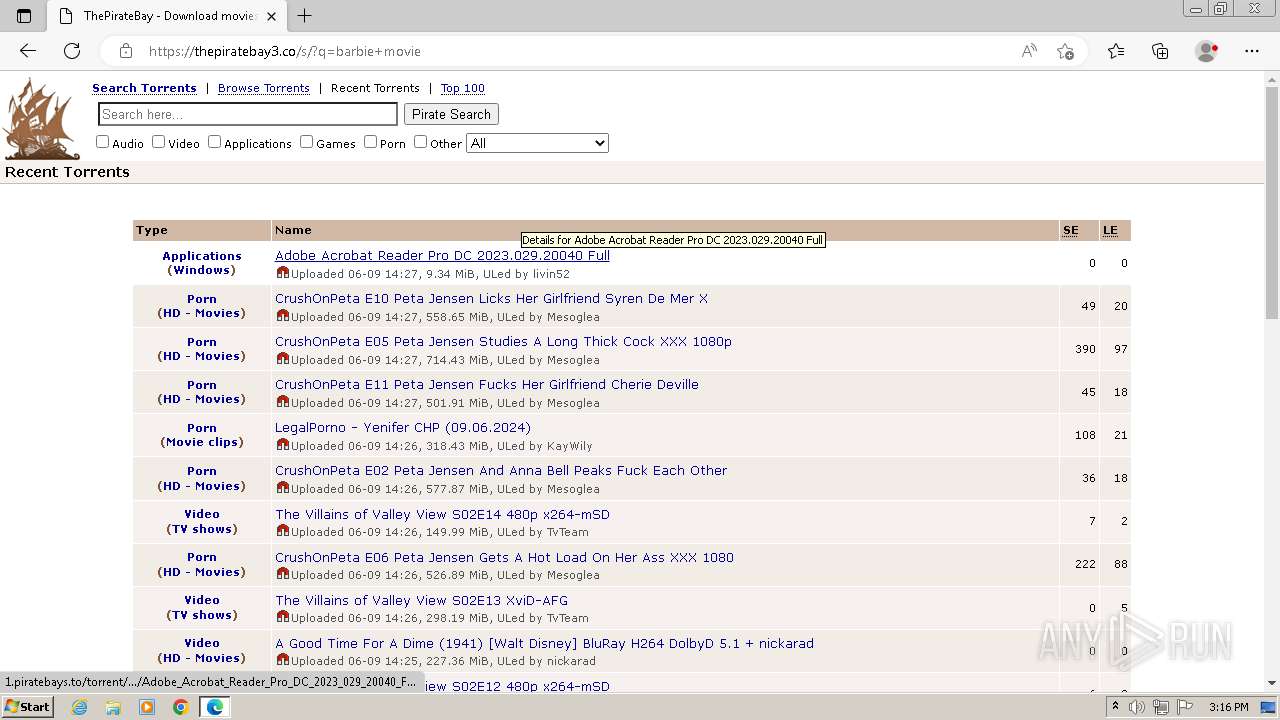The width and height of the screenshot is (1280, 720).
Task: Go back with browser back arrow
Action: [x=28, y=51]
